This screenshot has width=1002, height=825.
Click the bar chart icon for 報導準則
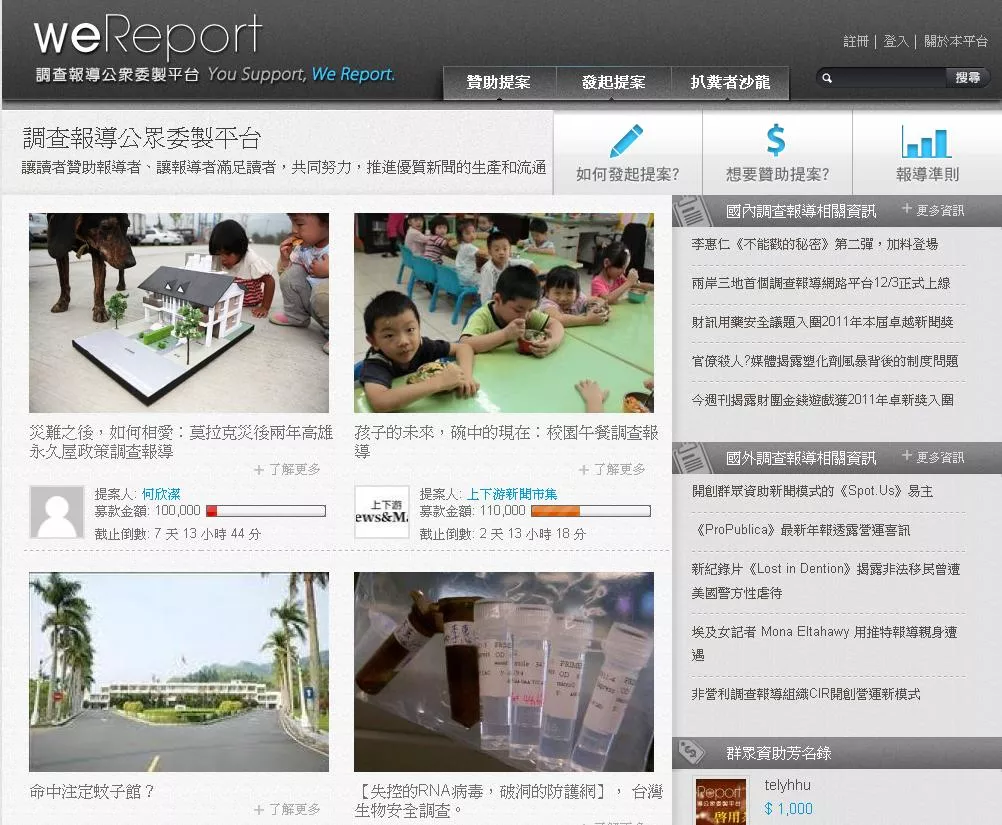(926, 141)
